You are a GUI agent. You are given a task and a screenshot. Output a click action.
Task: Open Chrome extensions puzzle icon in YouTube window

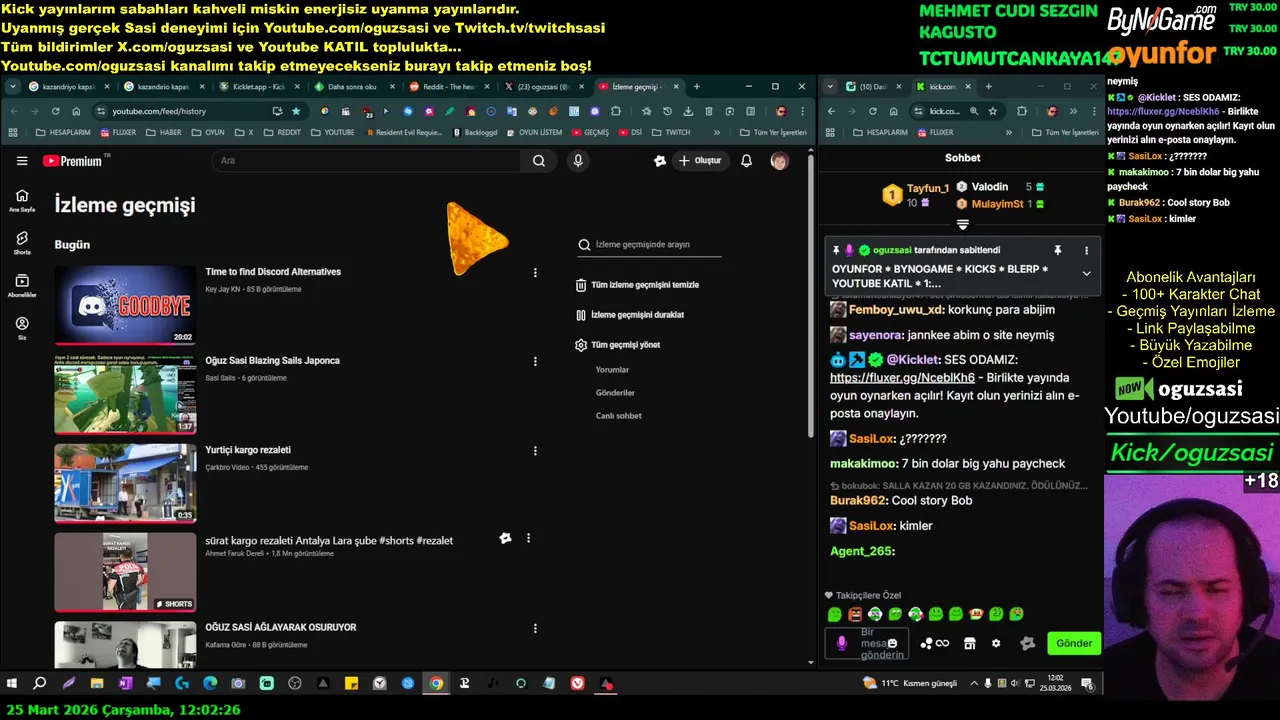(x=616, y=111)
